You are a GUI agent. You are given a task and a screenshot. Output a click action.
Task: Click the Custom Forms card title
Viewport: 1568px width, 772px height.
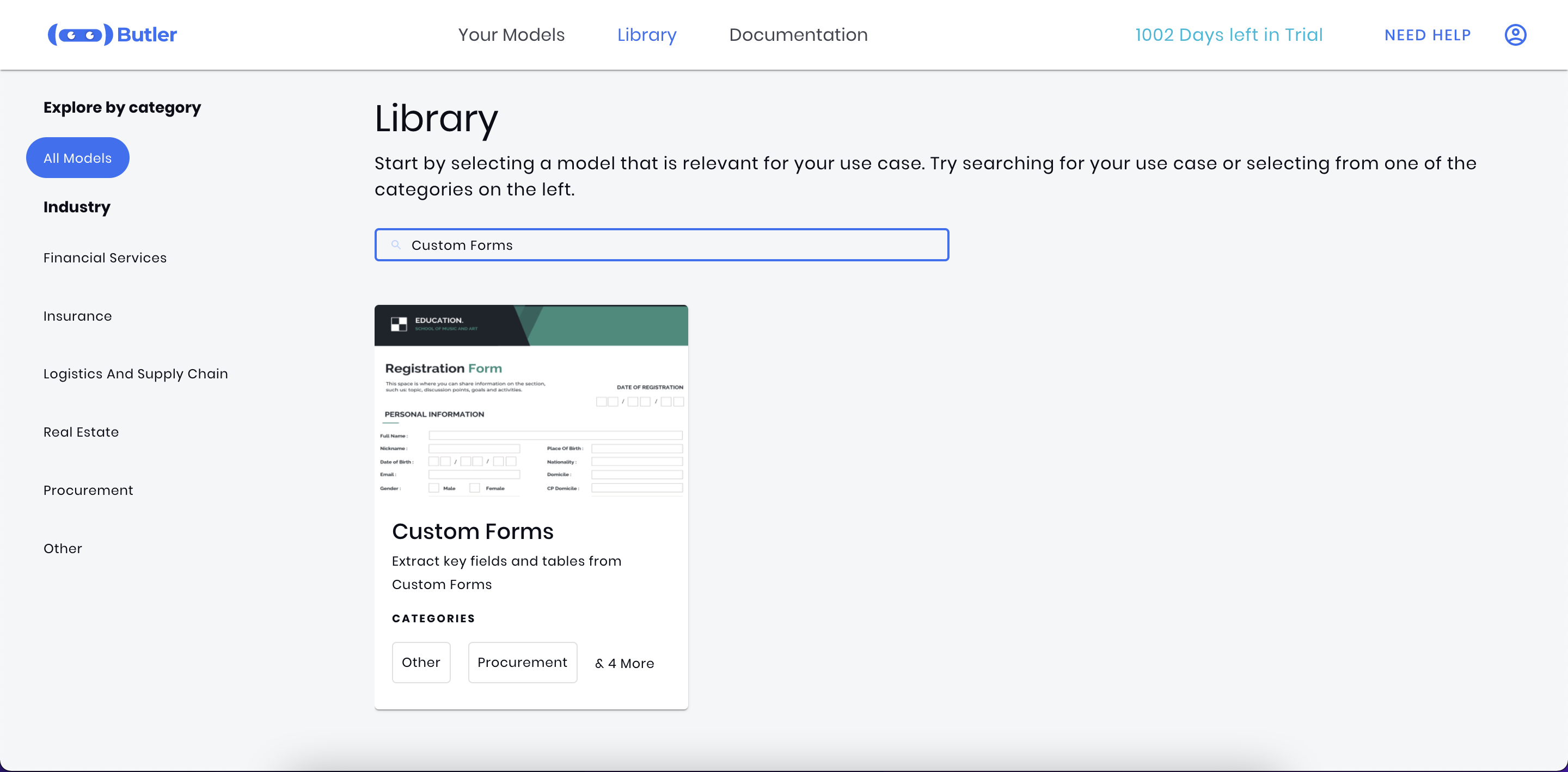coord(473,531)
